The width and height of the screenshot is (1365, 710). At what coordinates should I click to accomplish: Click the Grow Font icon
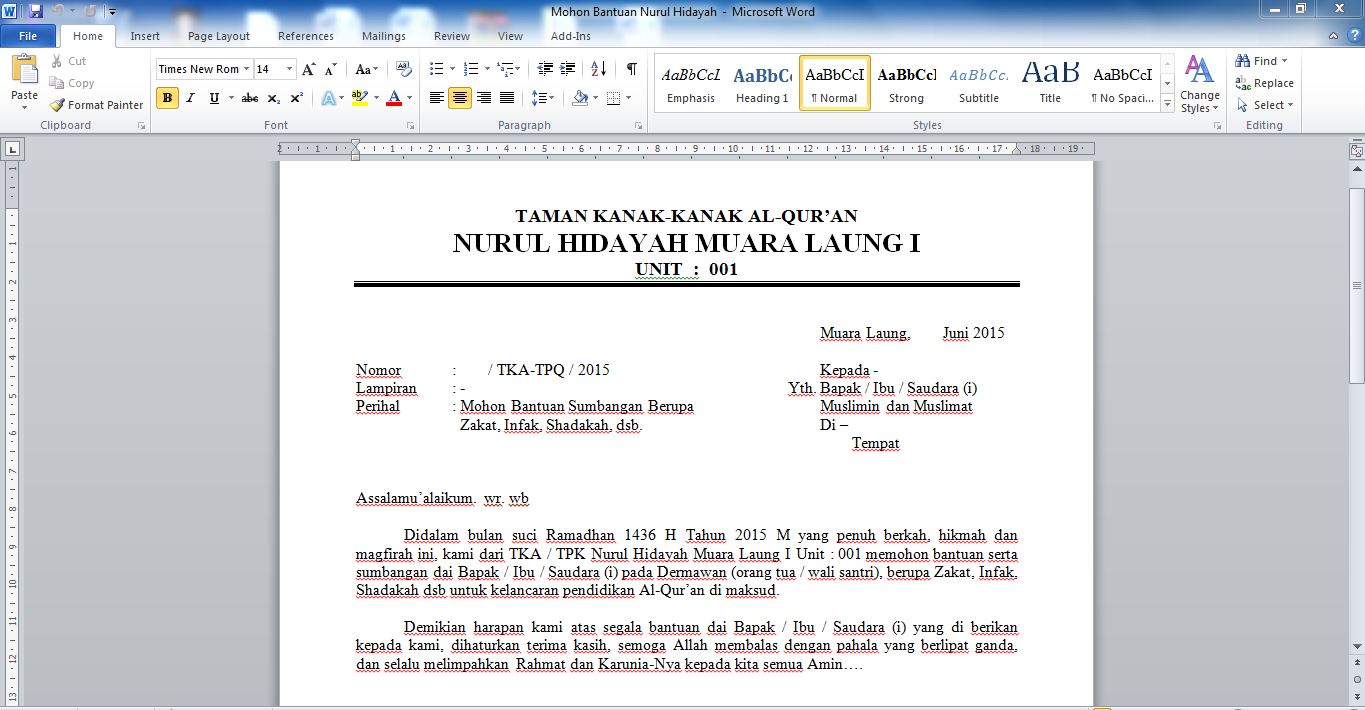click(309, 69)
